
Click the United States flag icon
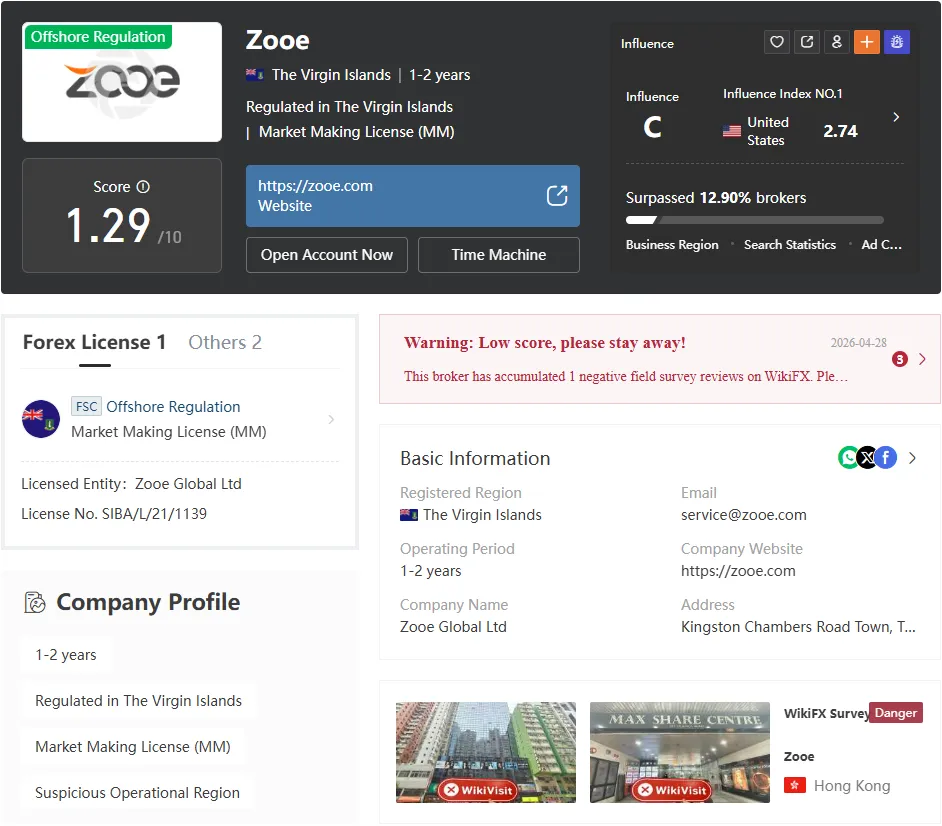[732, 131]
